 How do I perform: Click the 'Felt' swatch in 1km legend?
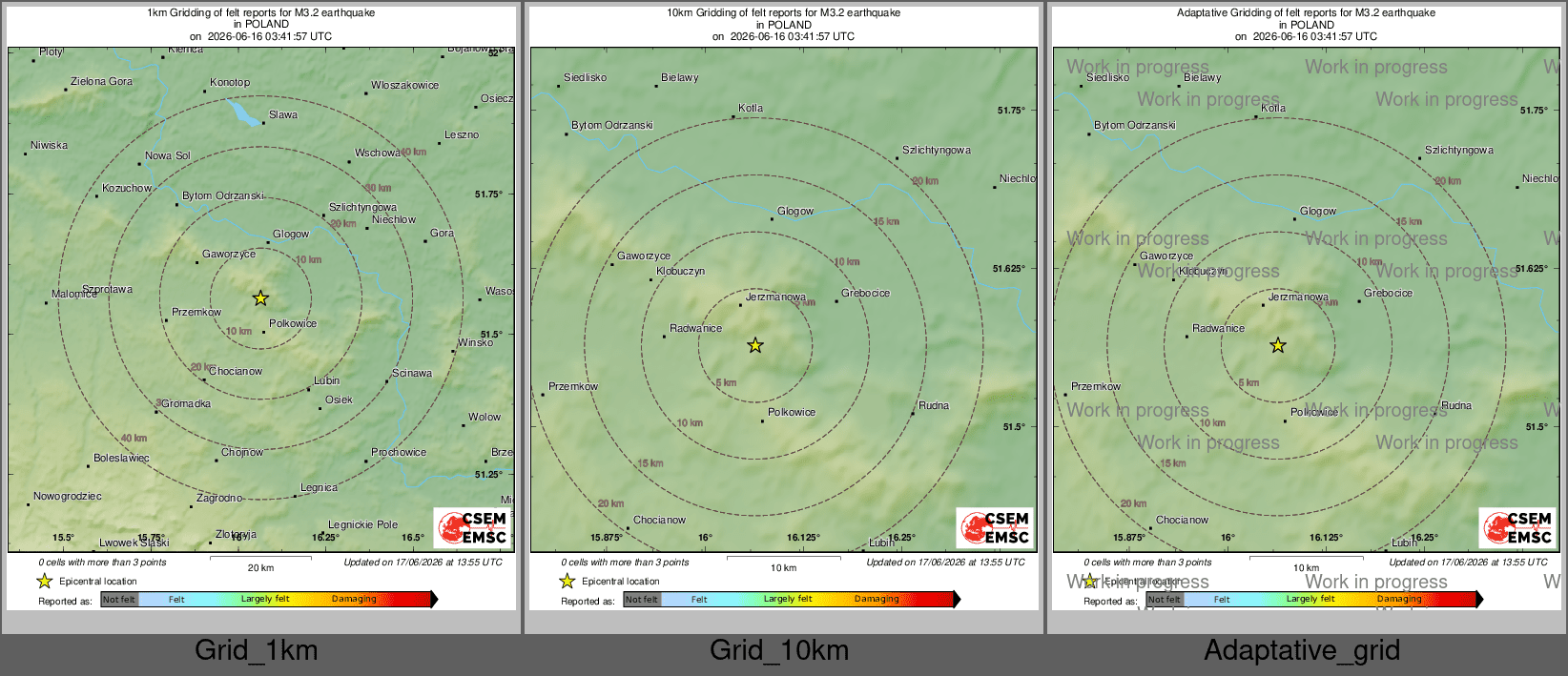(x=176, y=599)
